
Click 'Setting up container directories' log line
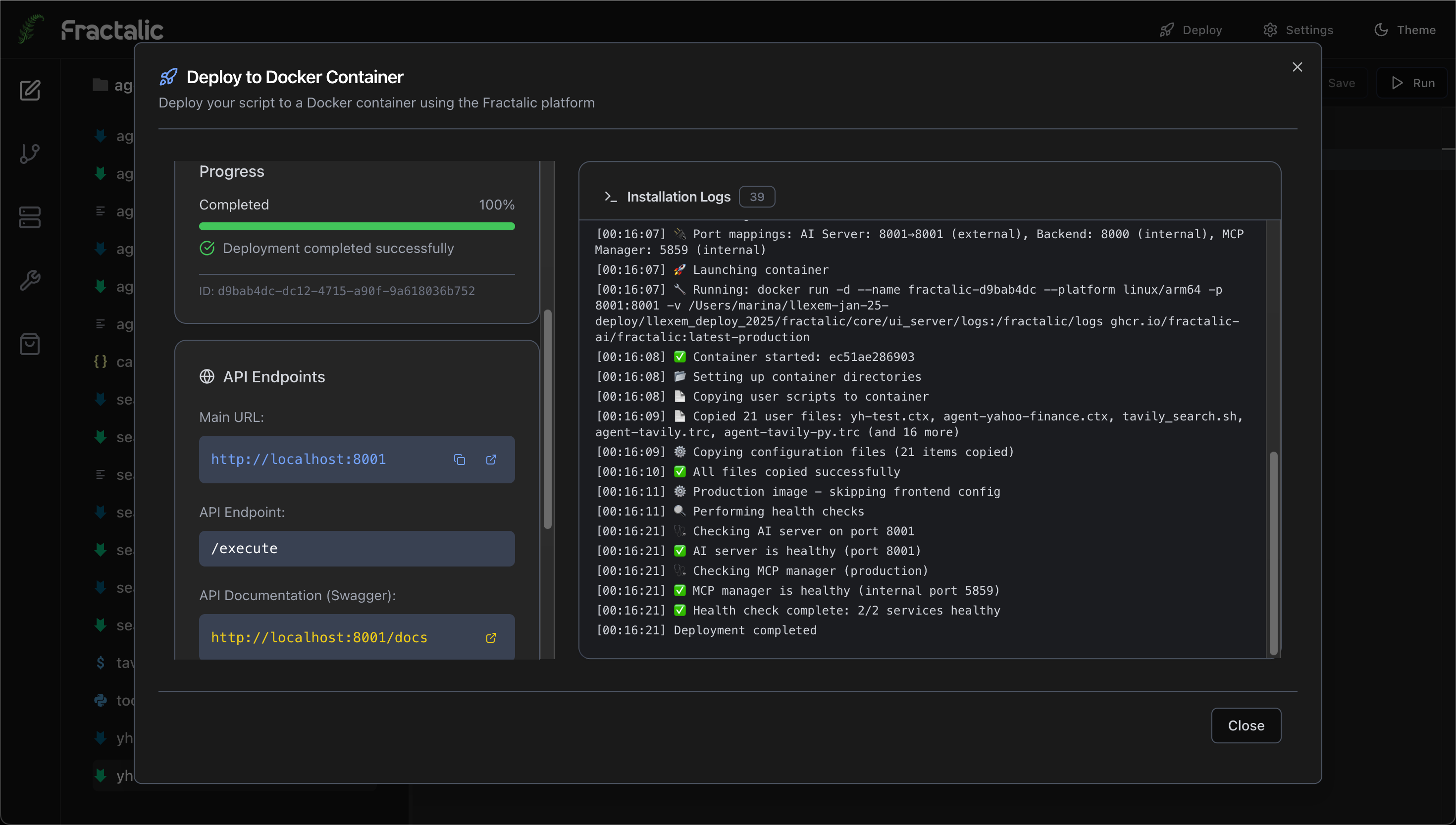coord(759,377)
